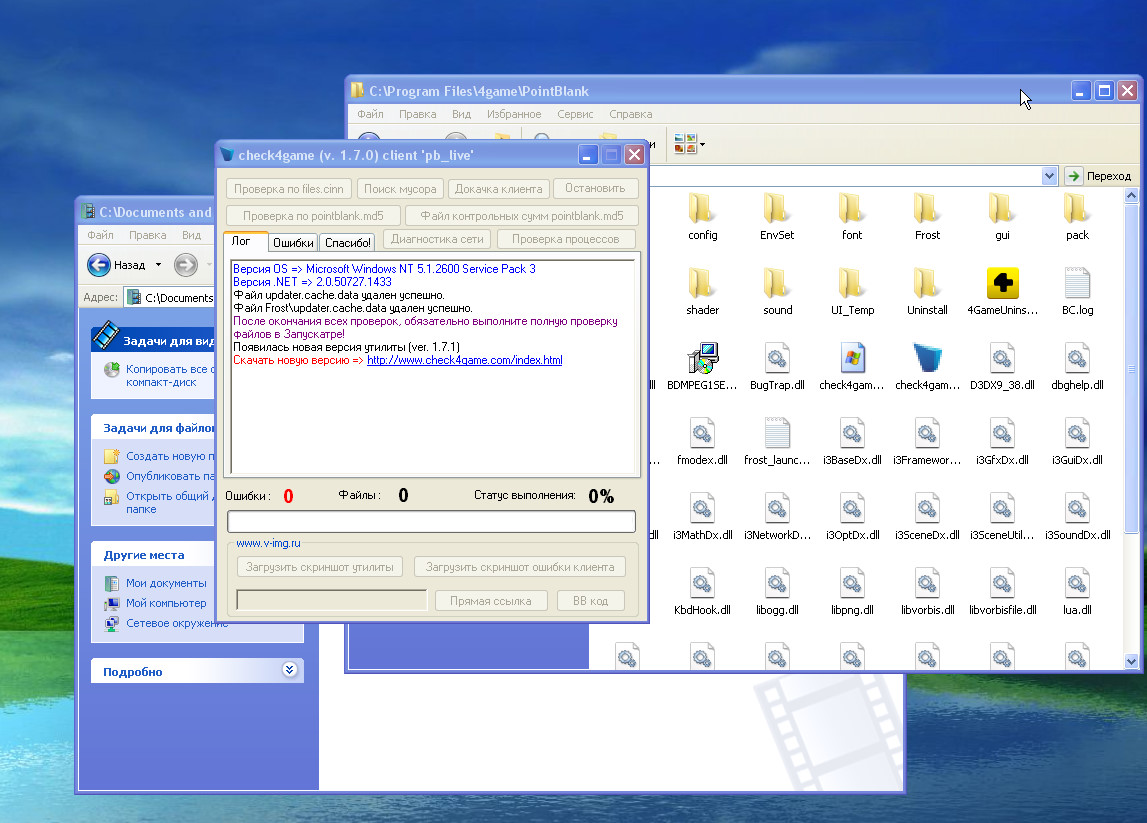Image resolution: width=1147 pixels, height=823 pixels.
Task: Click Остановить button
Action: (595, 189)
